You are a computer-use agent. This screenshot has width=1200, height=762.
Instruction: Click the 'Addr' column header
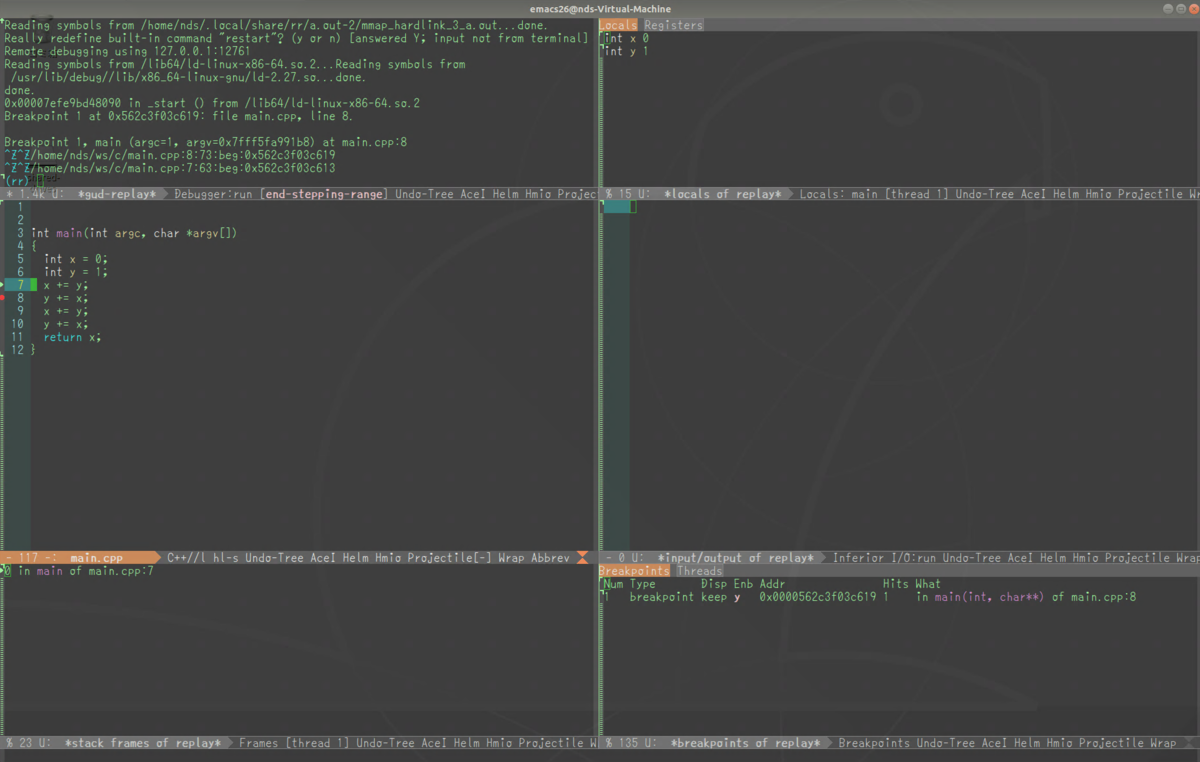(772, 584)
